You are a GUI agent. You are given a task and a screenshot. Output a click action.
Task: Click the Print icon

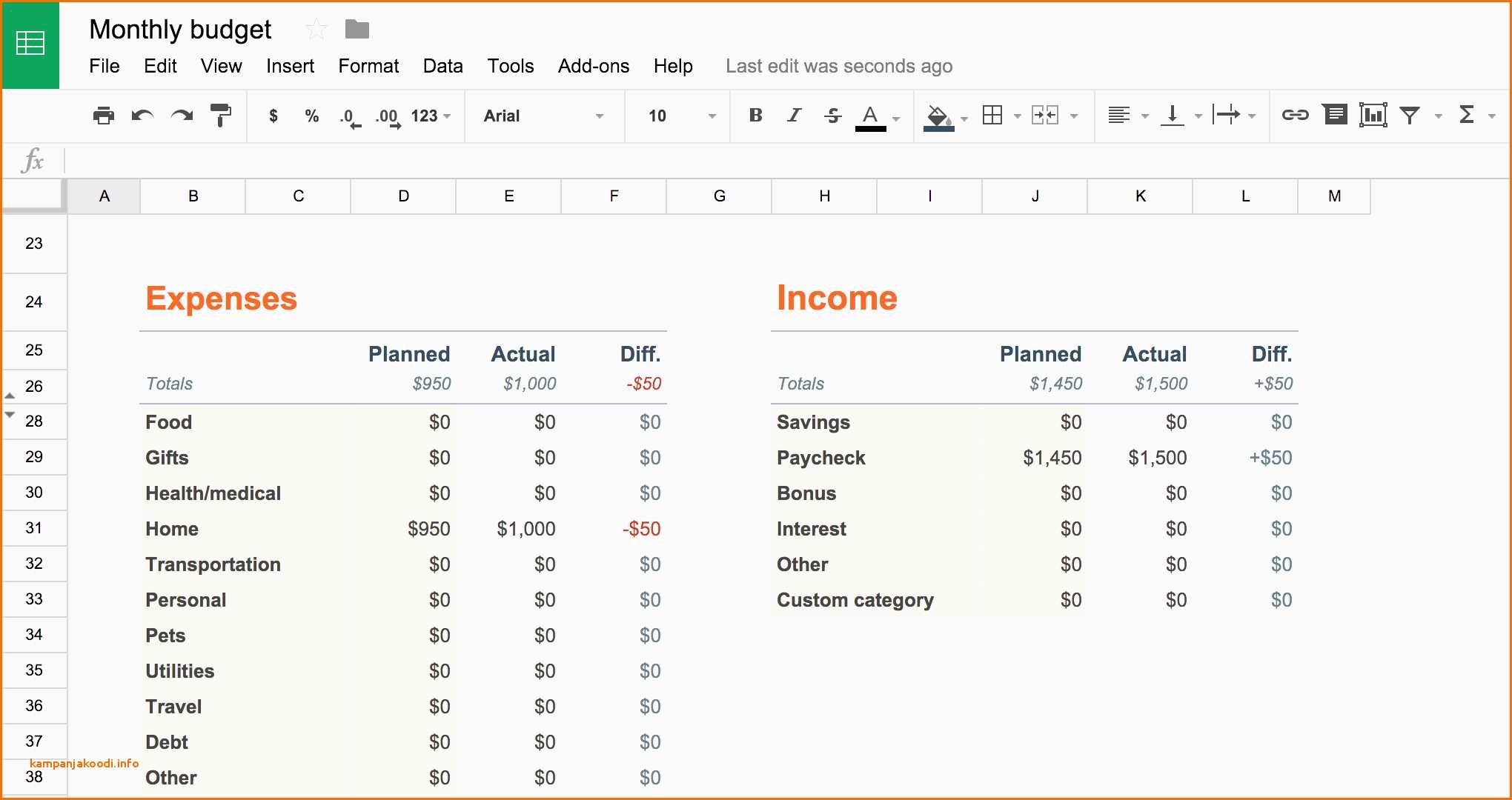(103, 116)
